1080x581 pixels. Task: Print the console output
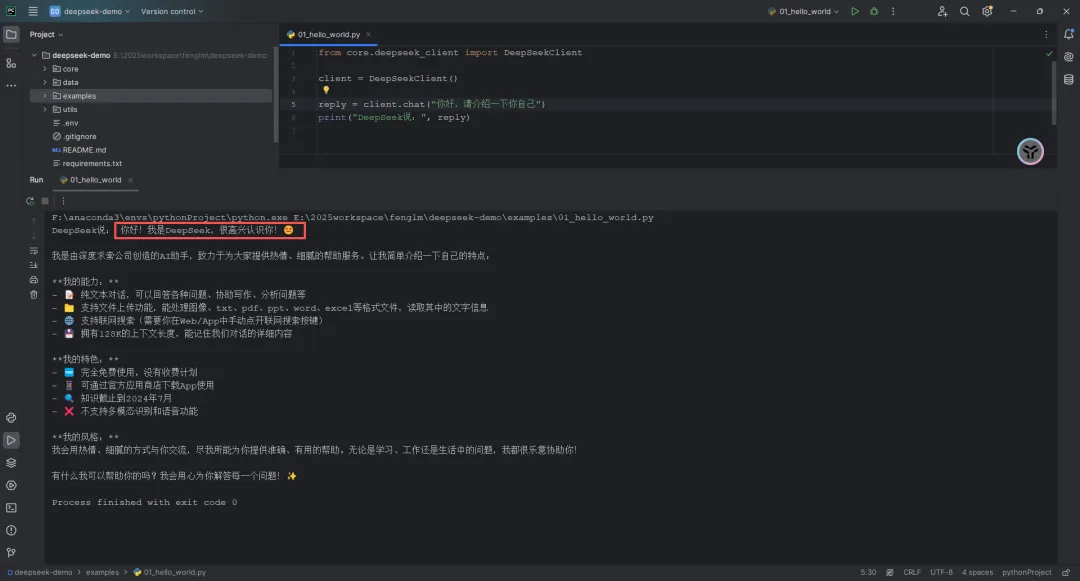(34, 279)
